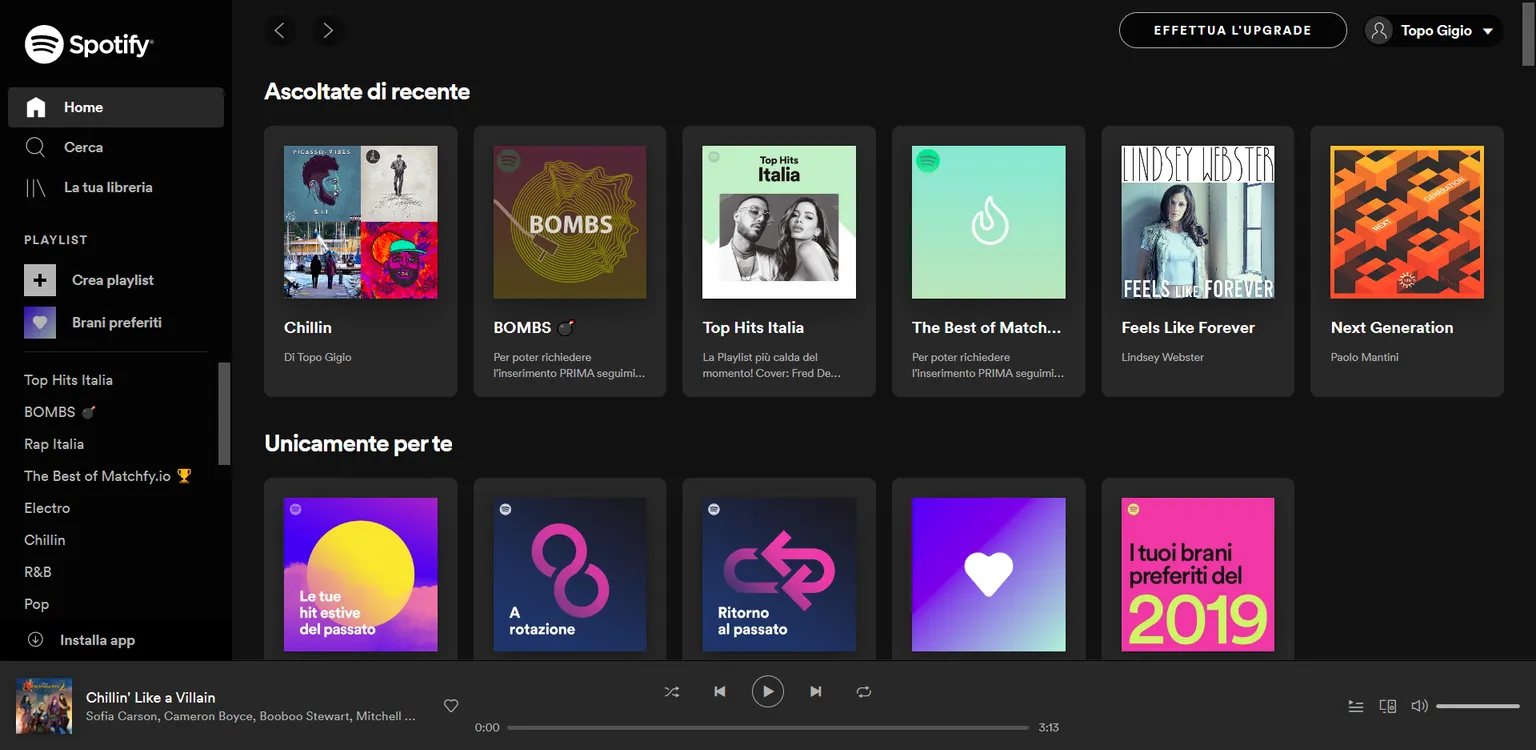The height and width of the screenshot is (750, 1536).
Task: Adjust the volume slider
Action: click(1477, 706)
